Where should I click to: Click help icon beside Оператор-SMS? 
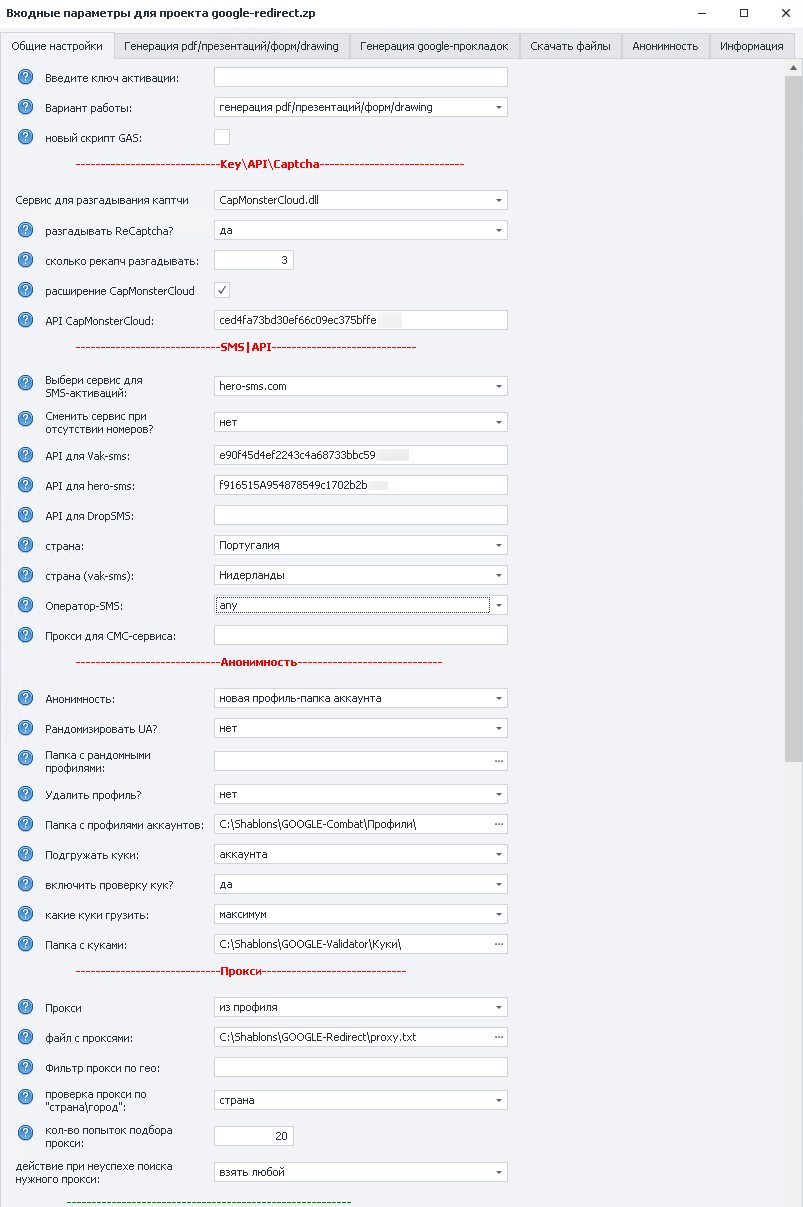(x=26, y=605)
